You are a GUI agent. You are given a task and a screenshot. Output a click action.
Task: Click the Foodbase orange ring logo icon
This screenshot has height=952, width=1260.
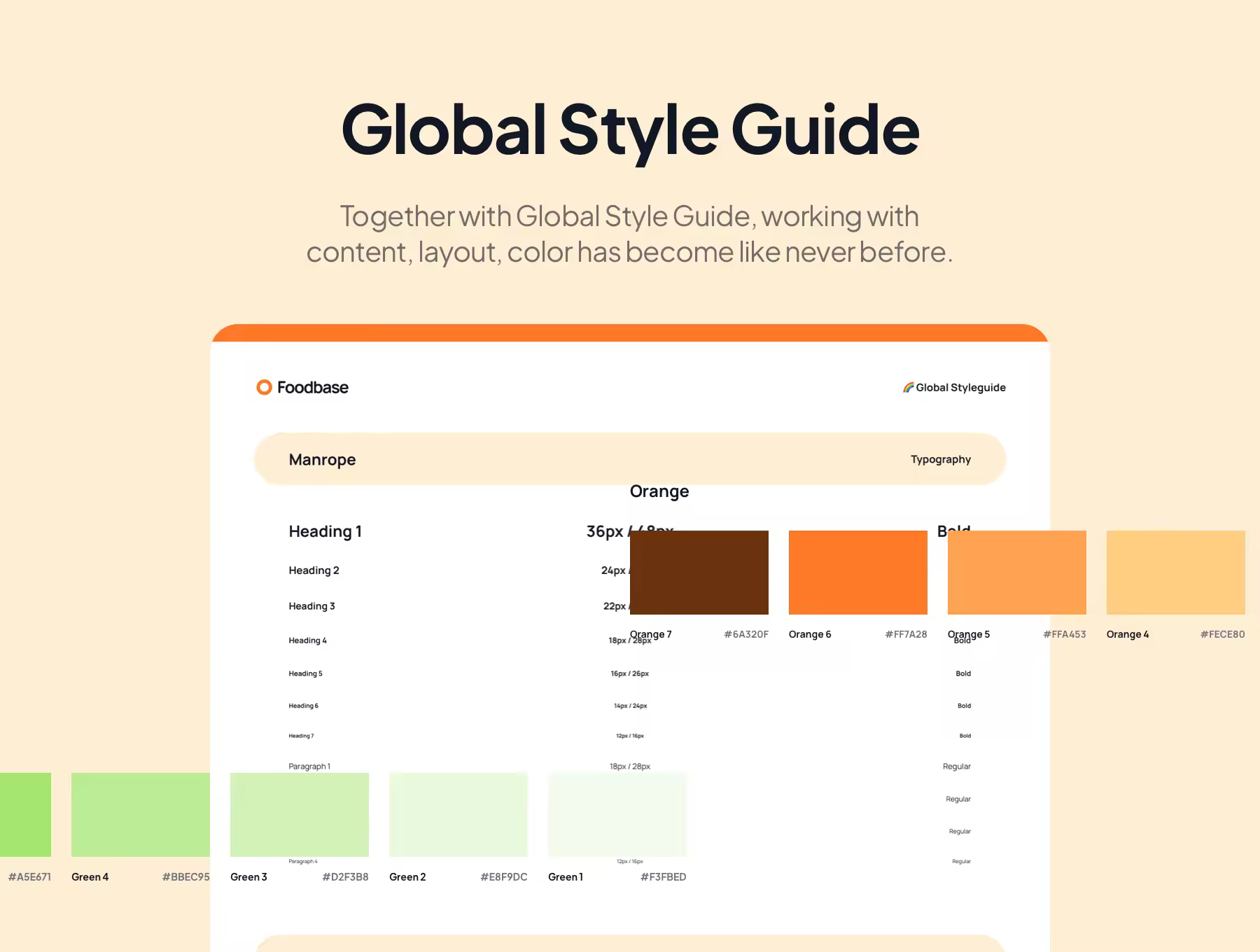(264, 387)
